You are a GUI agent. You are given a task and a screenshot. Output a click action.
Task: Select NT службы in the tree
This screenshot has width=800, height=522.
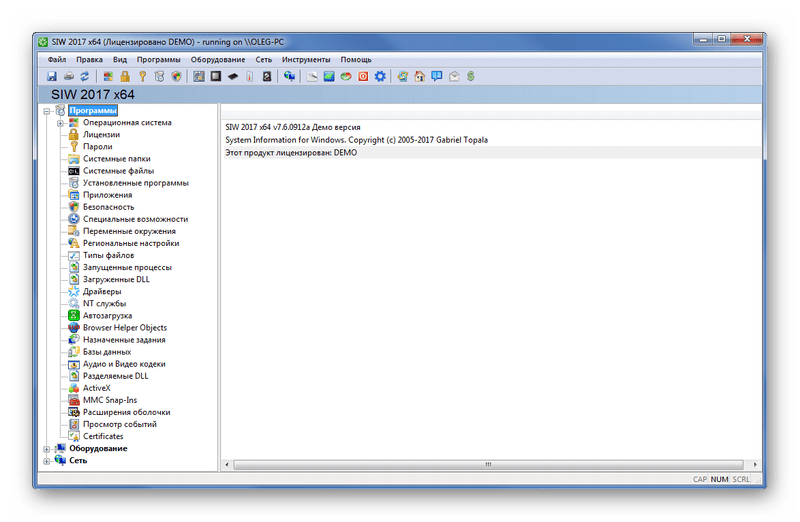tap(105, 304)
